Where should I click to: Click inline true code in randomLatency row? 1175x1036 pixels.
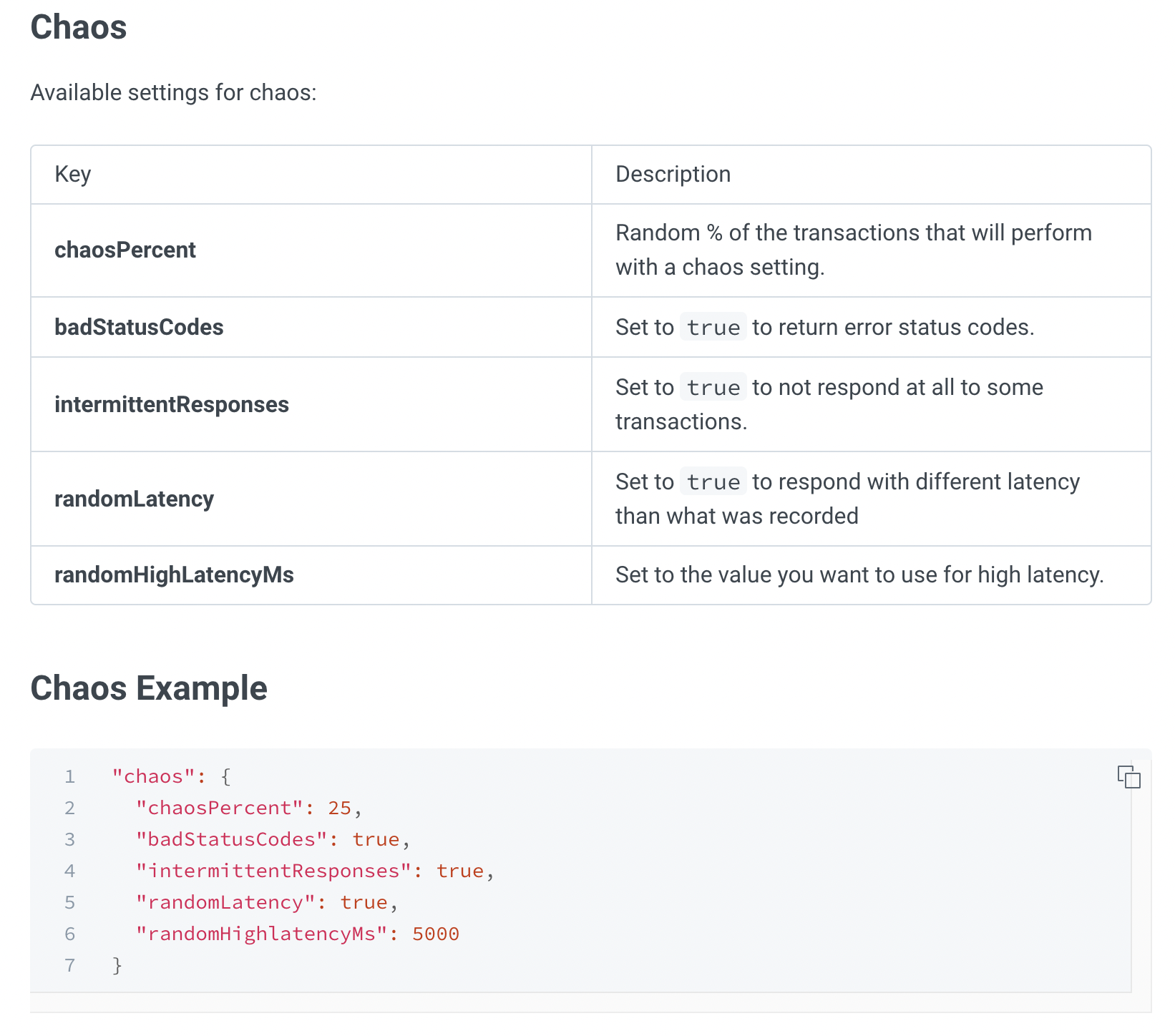[713, 482]
